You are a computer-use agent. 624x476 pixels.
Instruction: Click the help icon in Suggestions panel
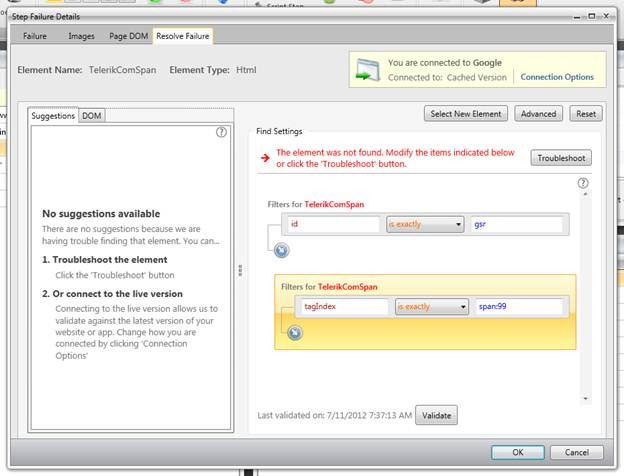[x=222, y=132]
